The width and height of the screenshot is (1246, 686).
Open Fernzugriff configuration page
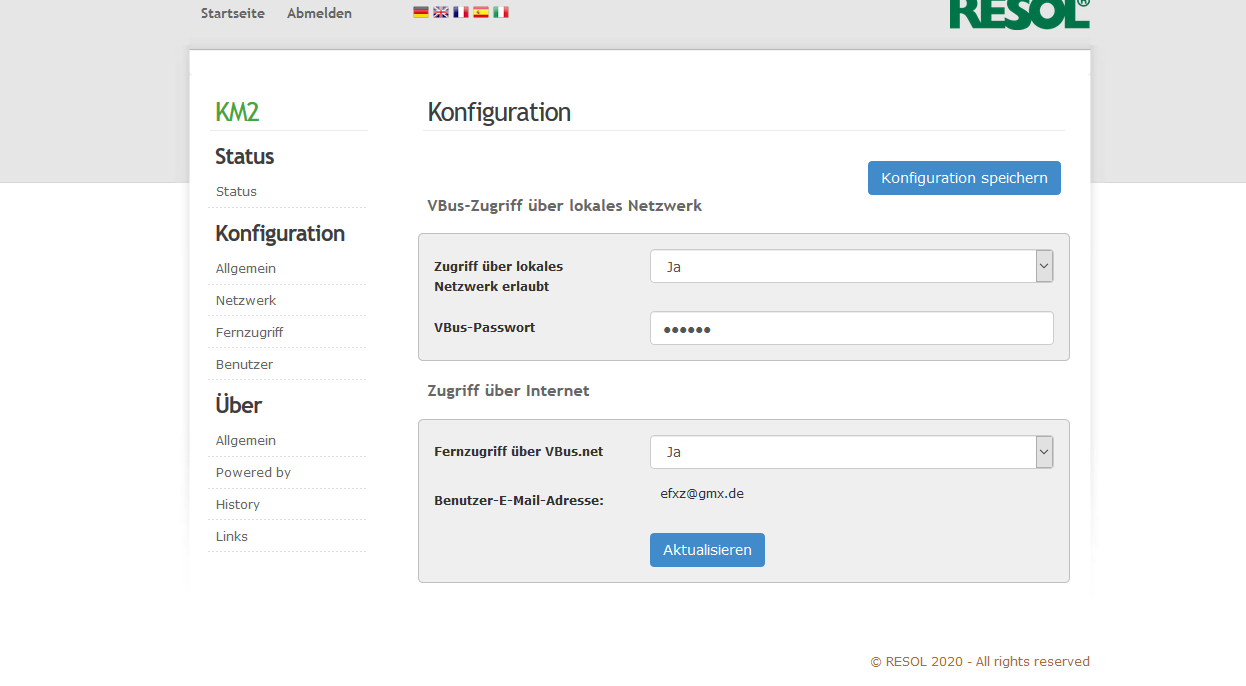pos(250,333)
